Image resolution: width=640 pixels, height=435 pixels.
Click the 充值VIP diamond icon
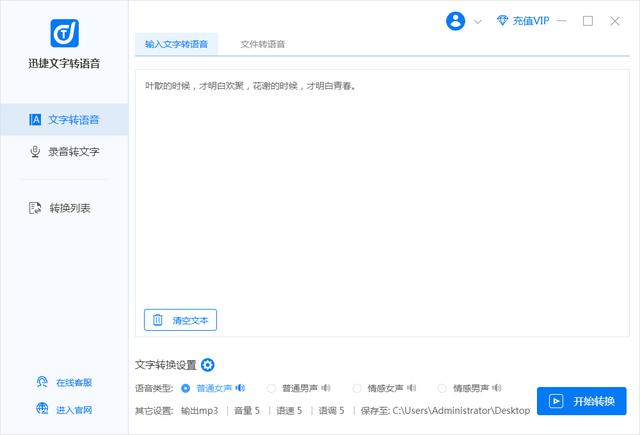coord(503,21)
